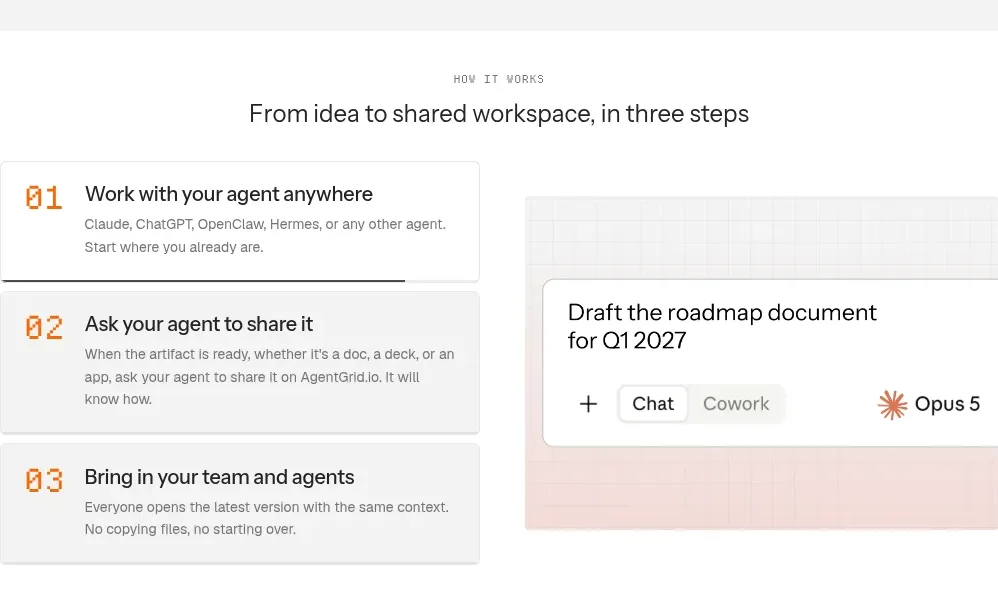
Task: Click the orange 02 step number
Action: coord(43,328)
